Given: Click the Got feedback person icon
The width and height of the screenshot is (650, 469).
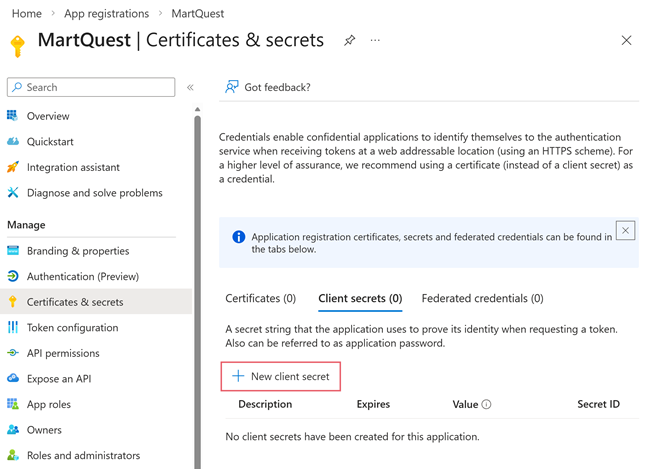Looking at the screenshot, I should click(x=232, y=87).
